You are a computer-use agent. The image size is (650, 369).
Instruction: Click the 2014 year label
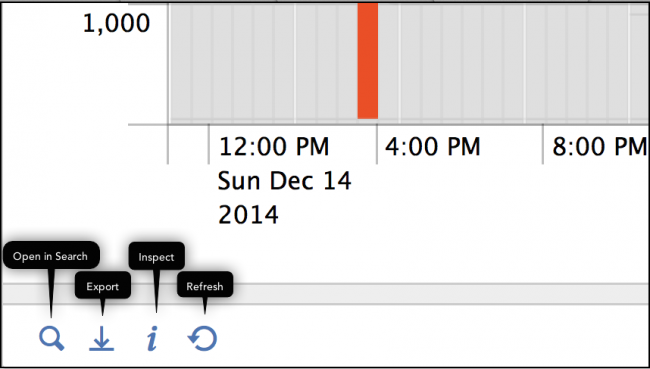(x=248, y=215)
